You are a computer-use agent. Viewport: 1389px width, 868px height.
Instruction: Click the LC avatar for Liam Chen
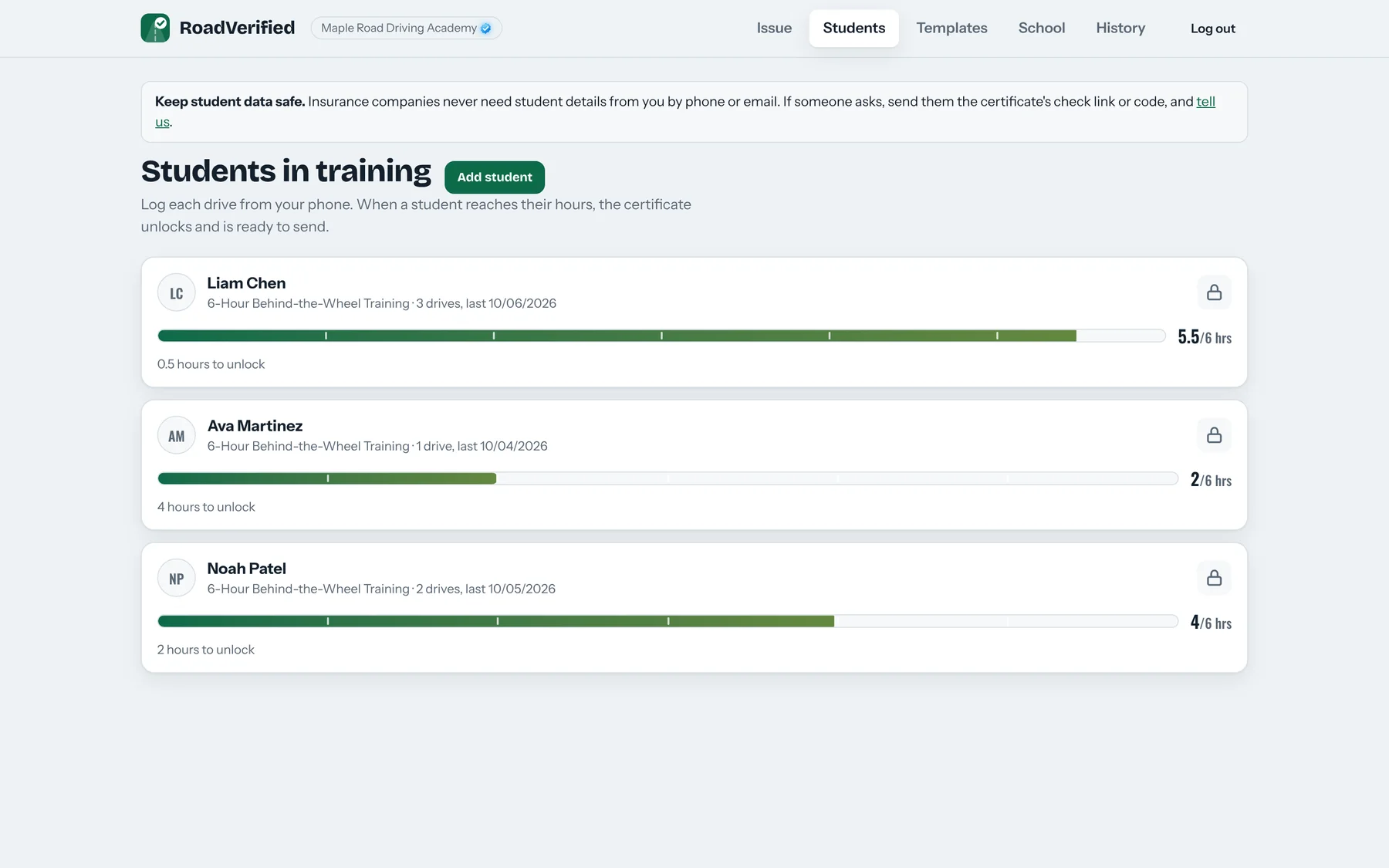point(177,293)
